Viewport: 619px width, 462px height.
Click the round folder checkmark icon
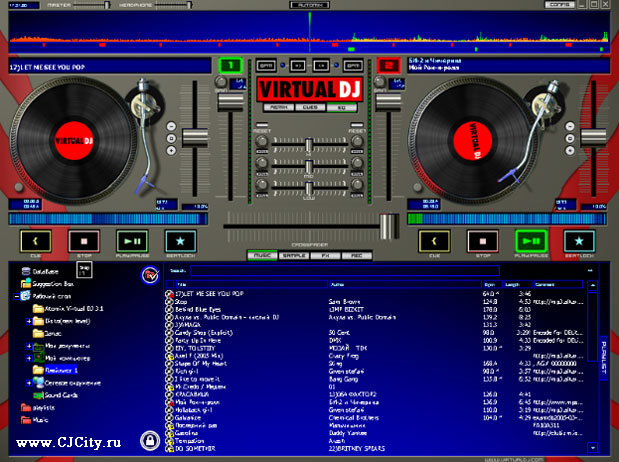point(150,274)
